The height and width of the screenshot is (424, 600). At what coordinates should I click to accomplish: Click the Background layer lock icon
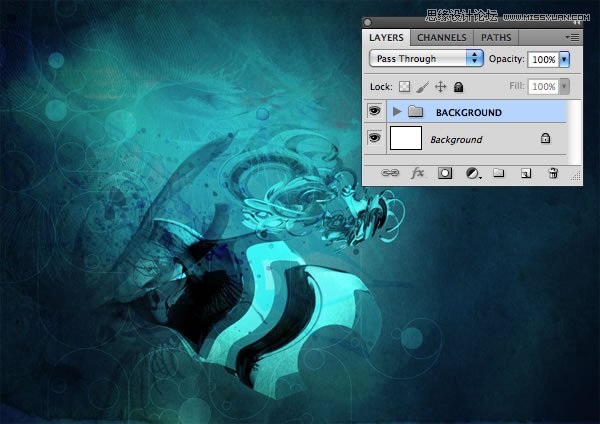point(545,138)
